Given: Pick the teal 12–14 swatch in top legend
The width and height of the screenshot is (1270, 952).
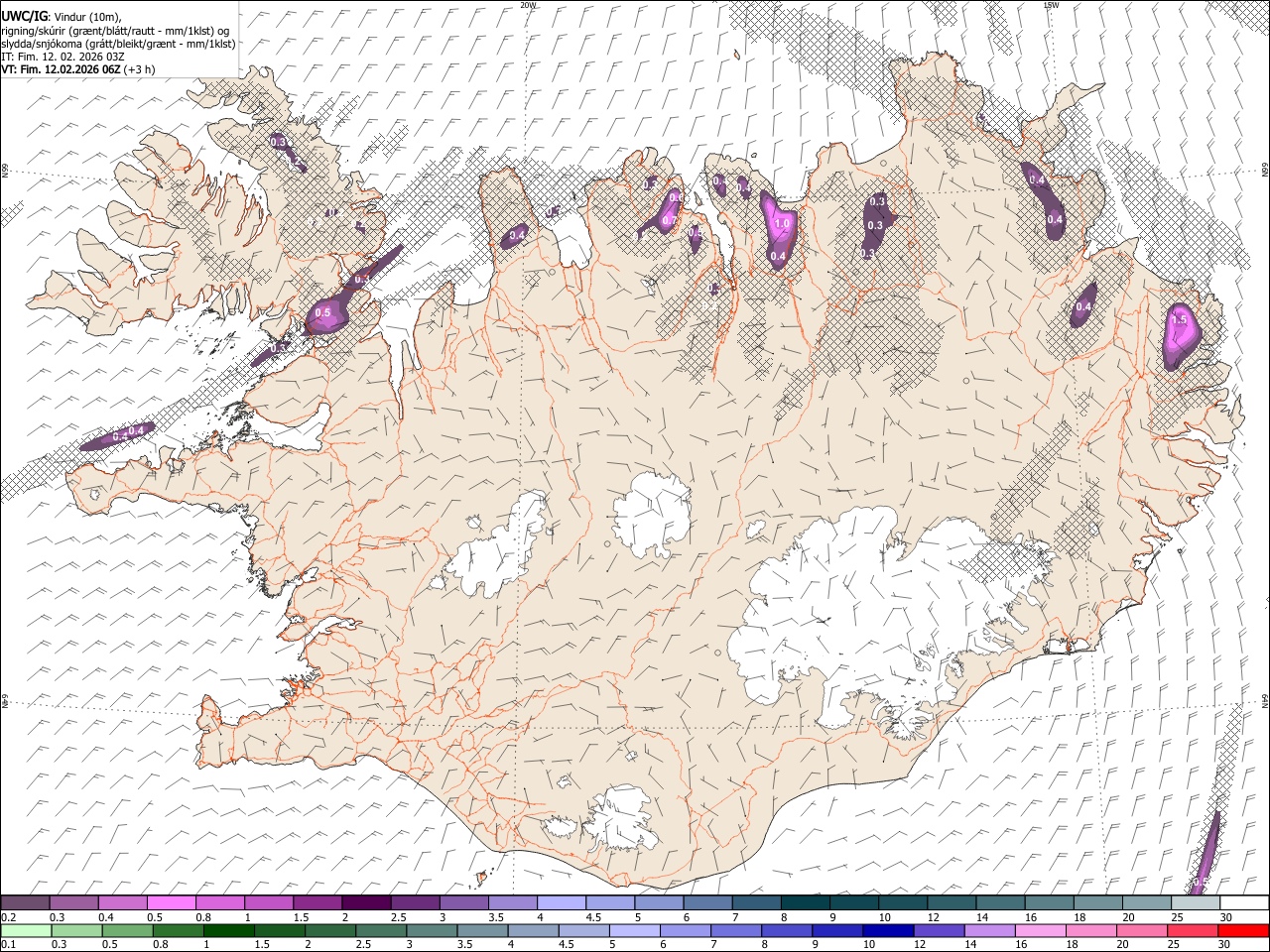Looking at the screenshot, I should (x=950, y=903).
